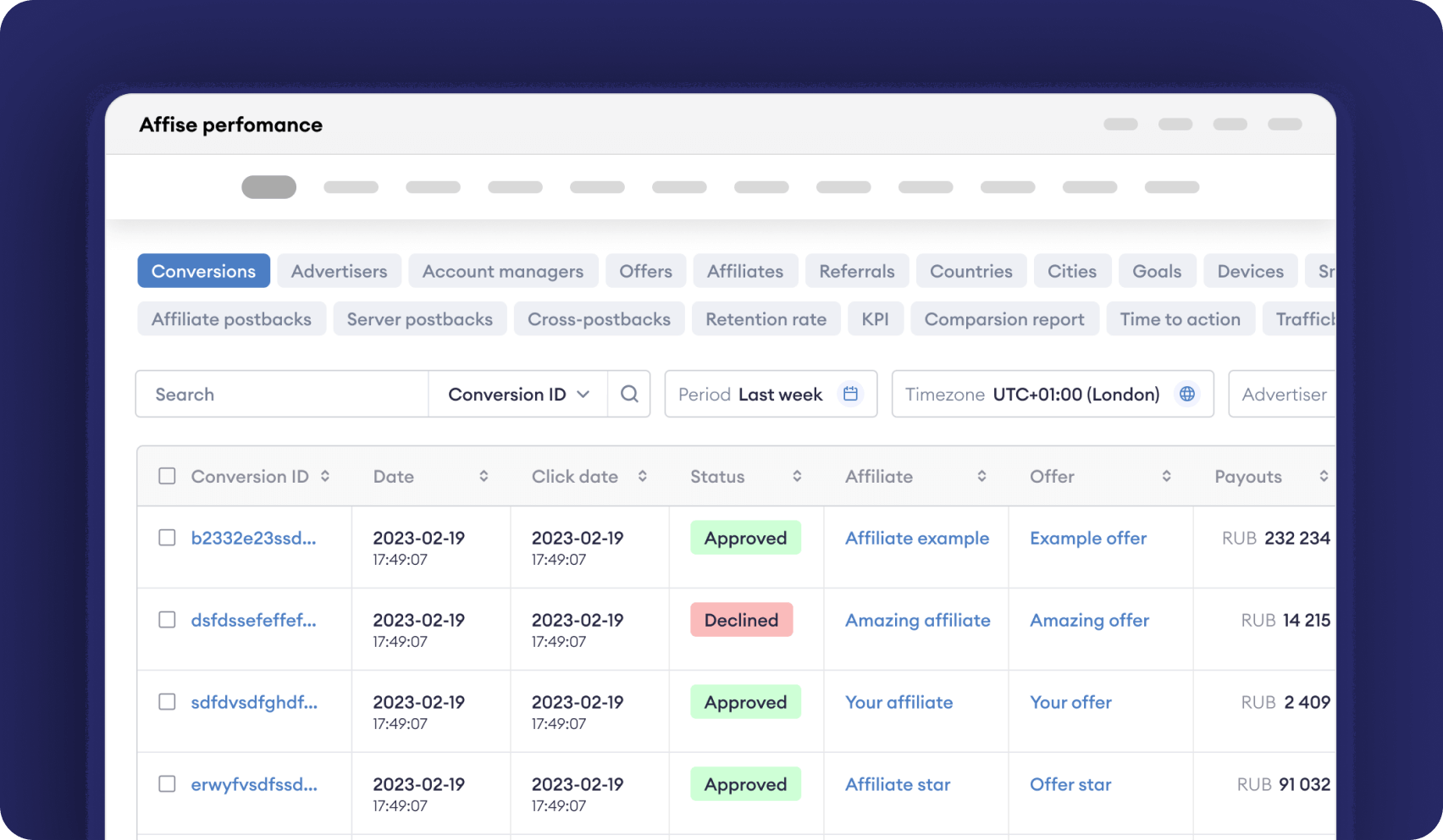Open the Amazing affiliate link

(x=918, y=620)
